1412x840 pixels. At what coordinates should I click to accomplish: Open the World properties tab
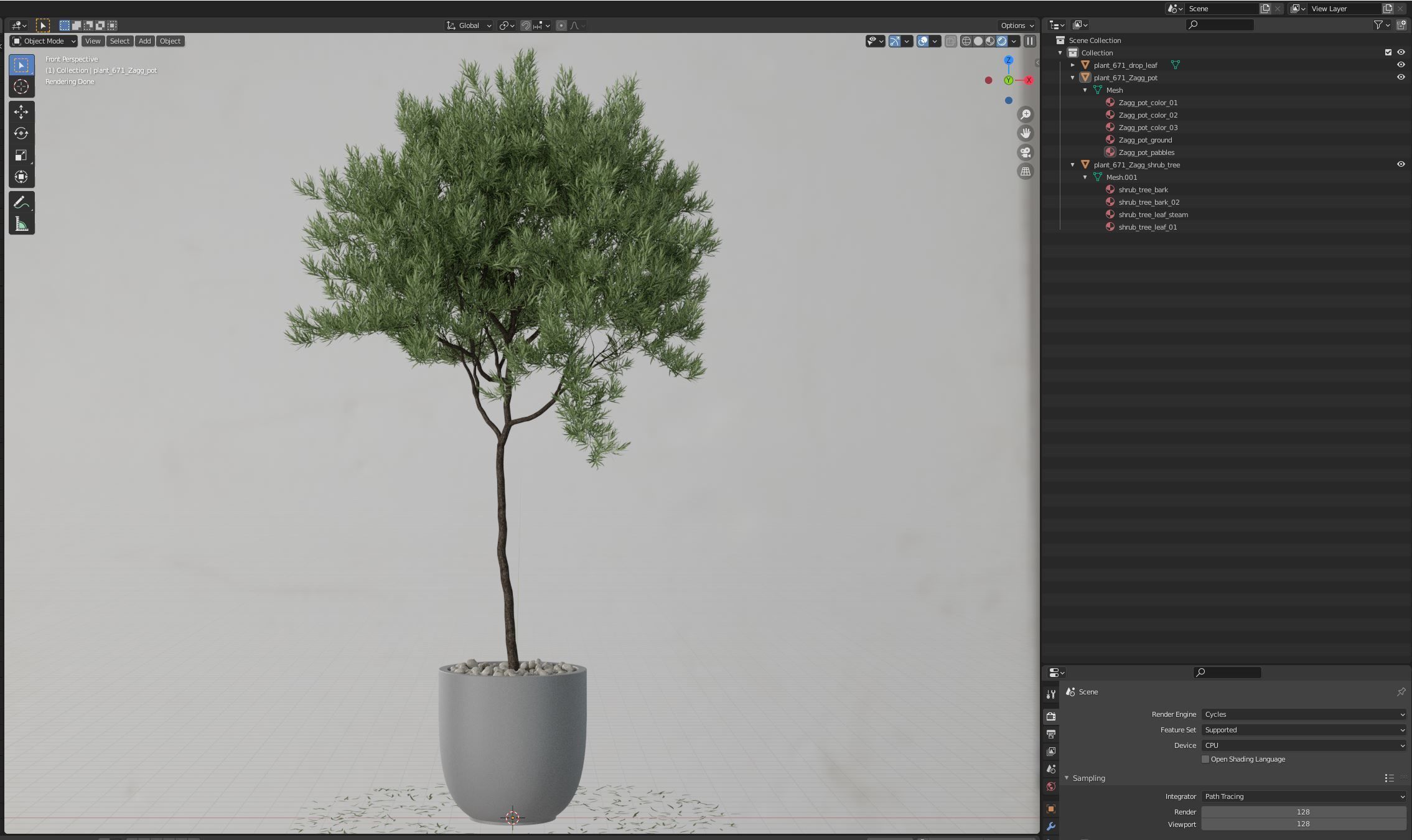(1051, 786)
